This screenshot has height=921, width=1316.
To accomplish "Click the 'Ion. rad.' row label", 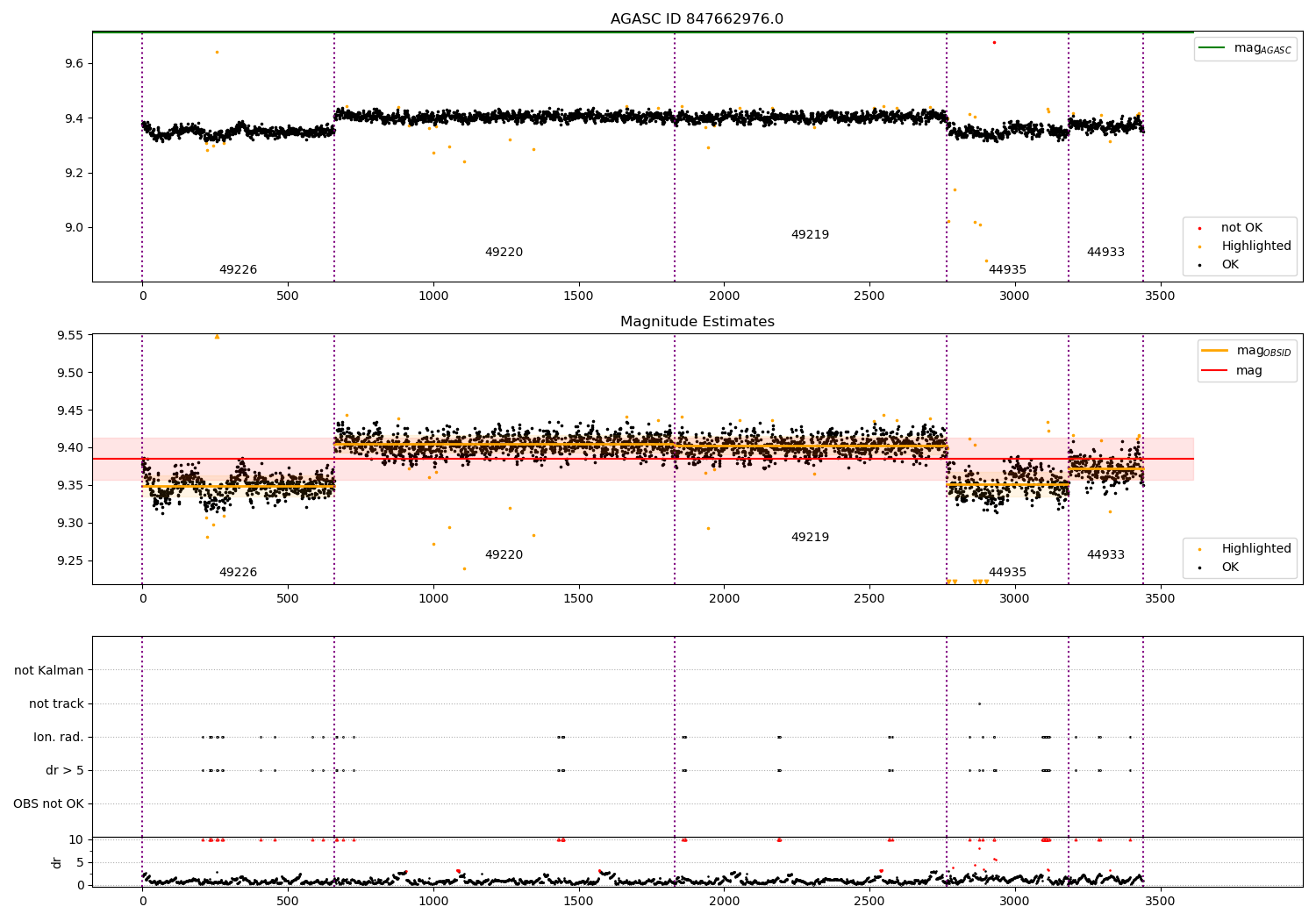I will pyautogui.click(x=59, y=738).
